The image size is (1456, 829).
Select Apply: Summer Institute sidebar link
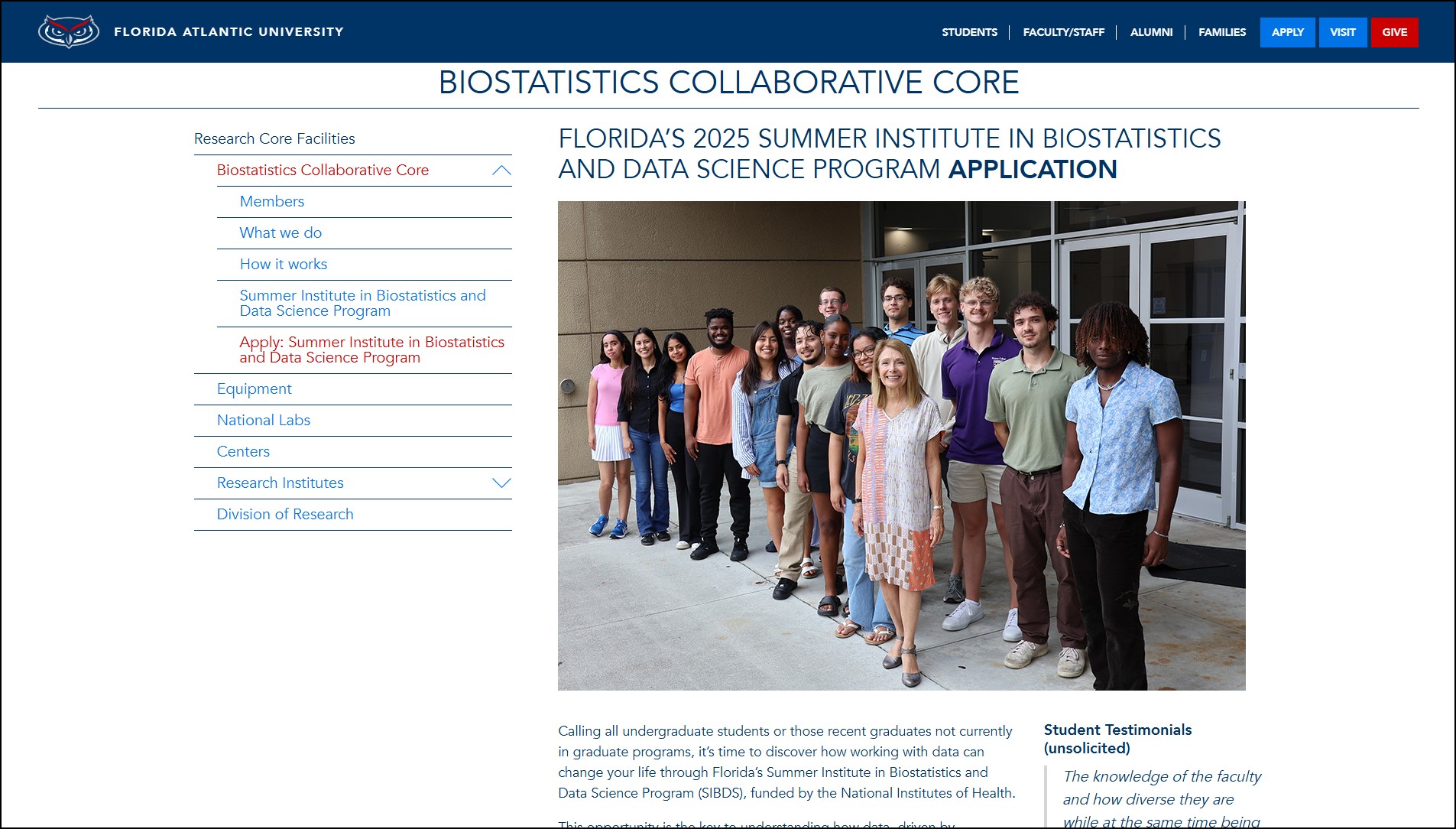[x=371, y=350]
